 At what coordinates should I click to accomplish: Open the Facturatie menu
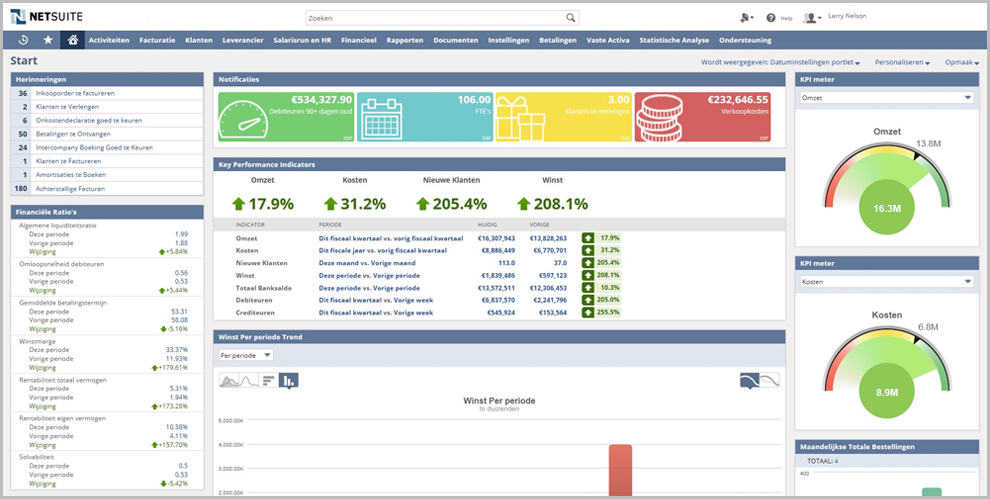tap(157, 40)
